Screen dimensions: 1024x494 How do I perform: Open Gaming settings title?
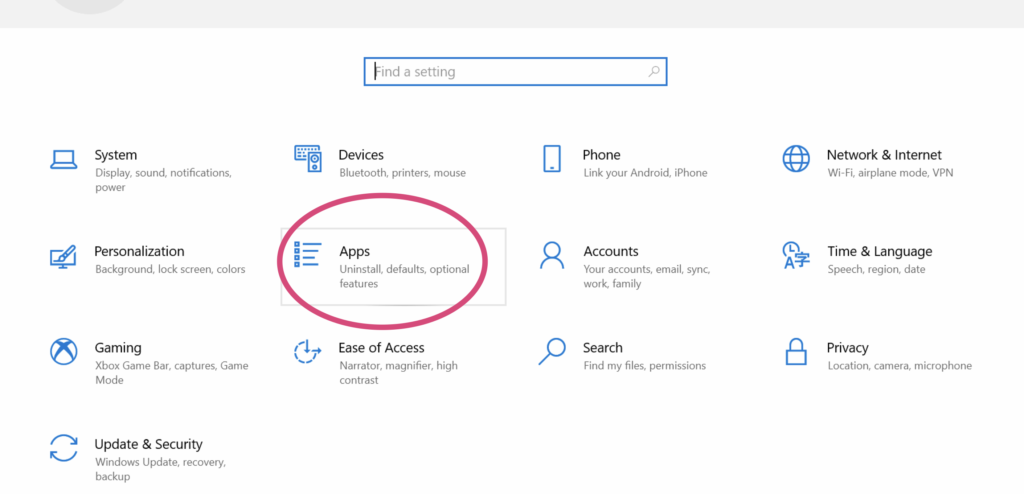click(x=118, y=348)
